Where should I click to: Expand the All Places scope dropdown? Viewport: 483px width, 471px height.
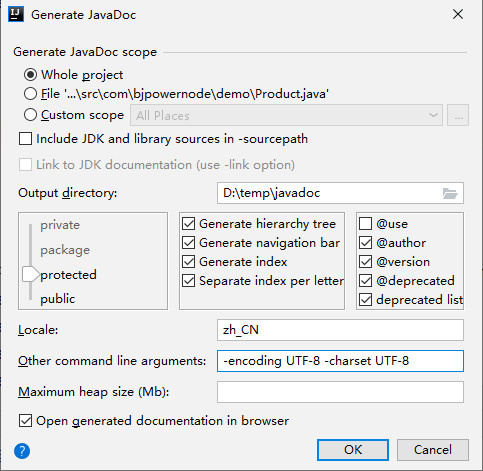pyautogui.click(x=286, y=115)
